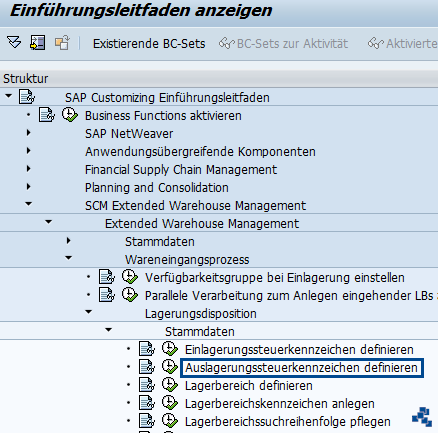Execute Parallele Verarbeitung zum Anlegen activity
The width and height of the screenshot is (438, 433).
[129, 295]
